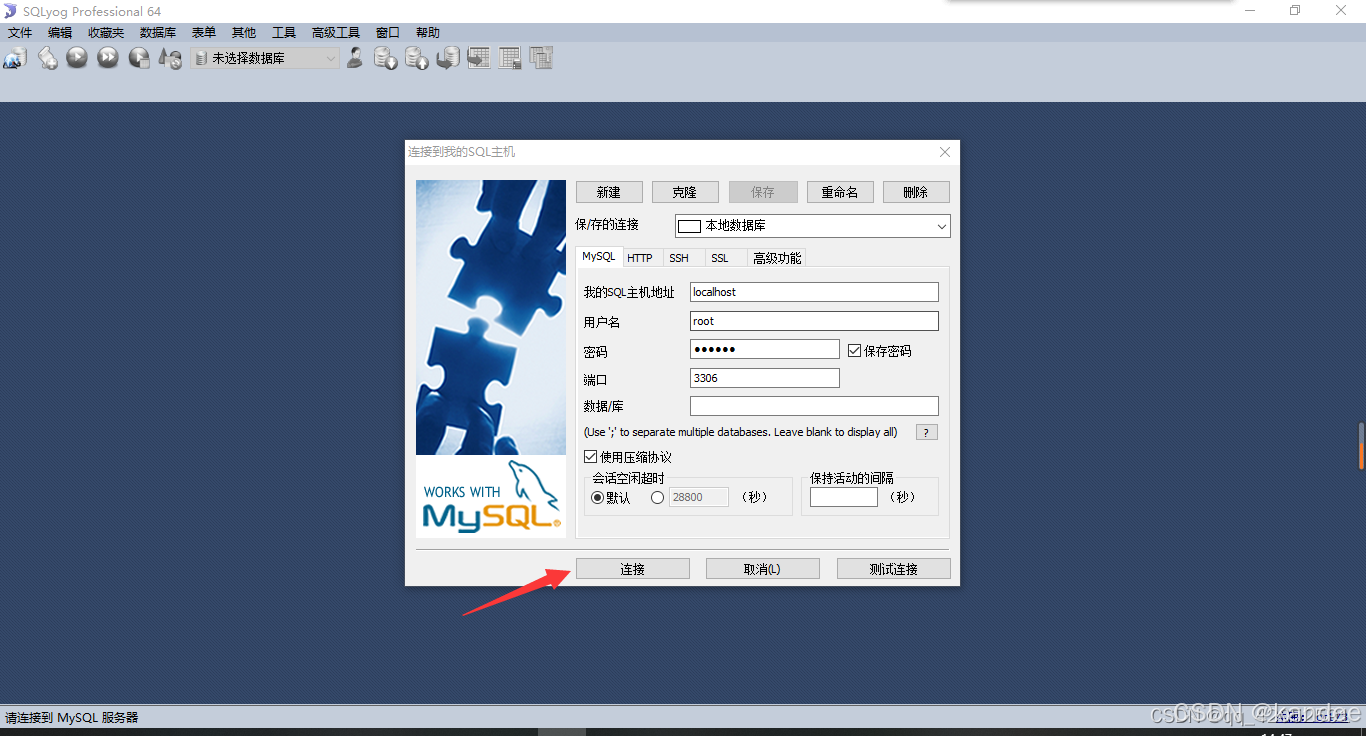Click the 测试连接 button
The image size is (1366, 736).
(x=893, y=568)
